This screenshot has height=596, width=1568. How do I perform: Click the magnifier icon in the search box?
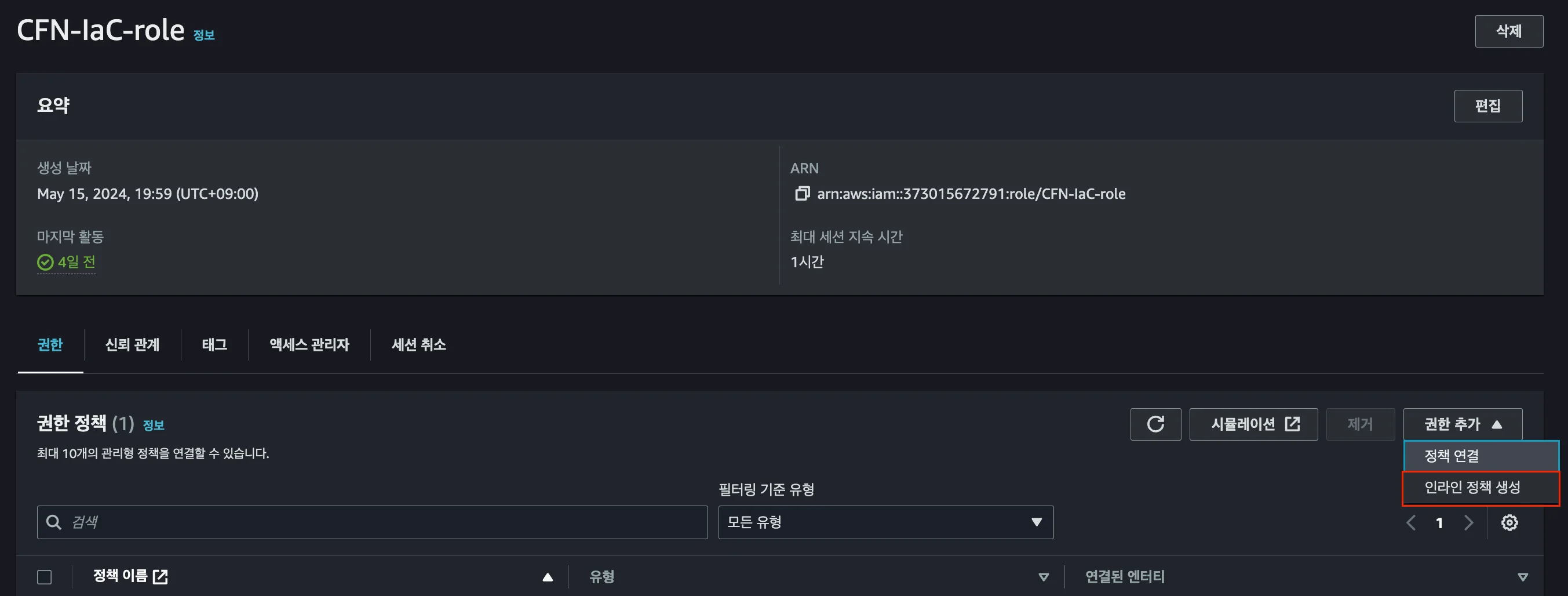click(53, 522)
